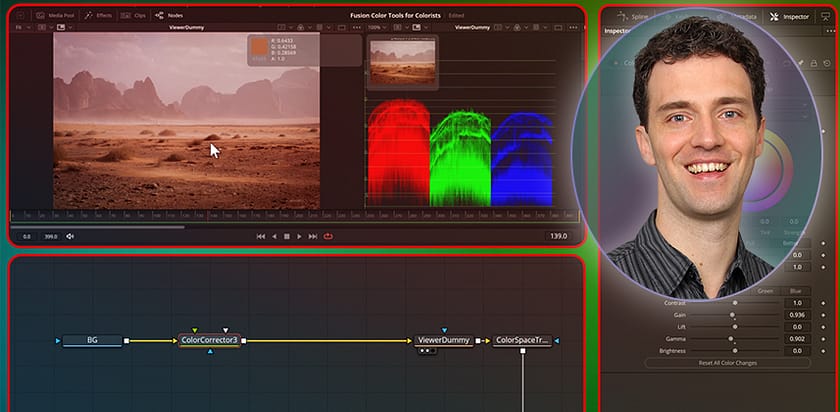Click Reset All Color Changes button
Image resolution: width=840 pixels, height=412 pixels.
(728, 363)
